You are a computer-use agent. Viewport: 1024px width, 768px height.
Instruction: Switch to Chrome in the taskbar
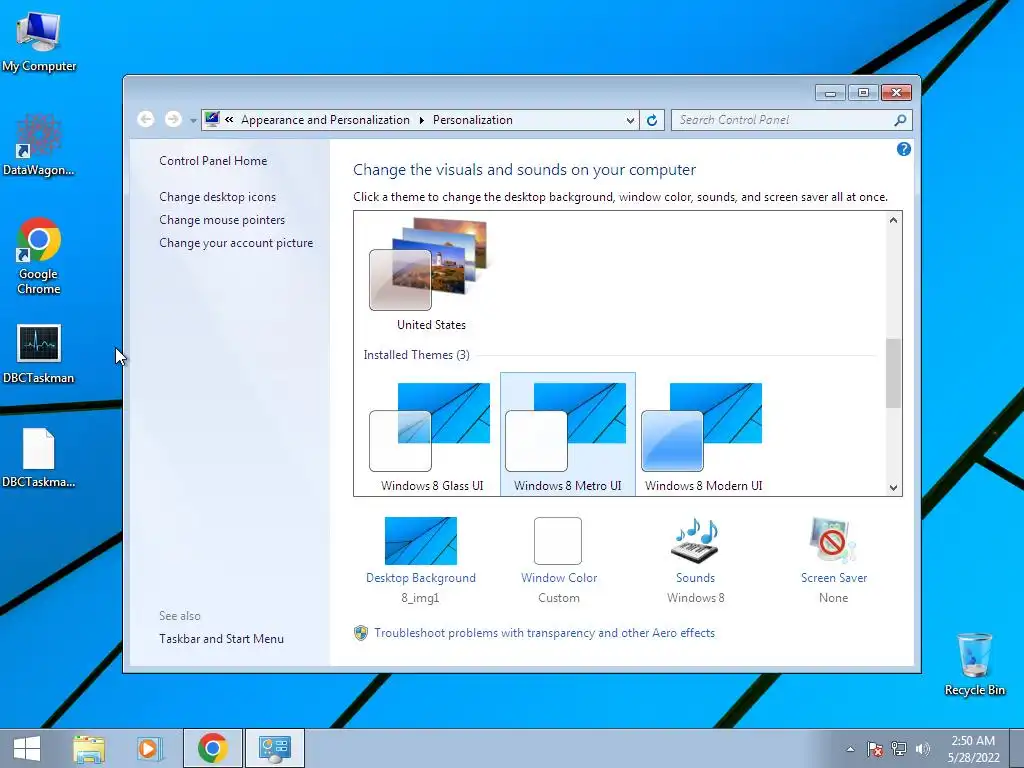click(x=213, y=748)
